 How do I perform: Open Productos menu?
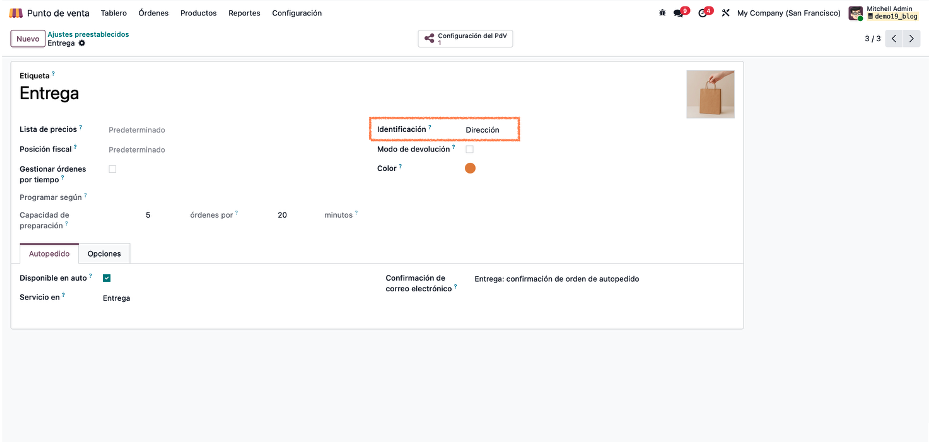point(199,13)
